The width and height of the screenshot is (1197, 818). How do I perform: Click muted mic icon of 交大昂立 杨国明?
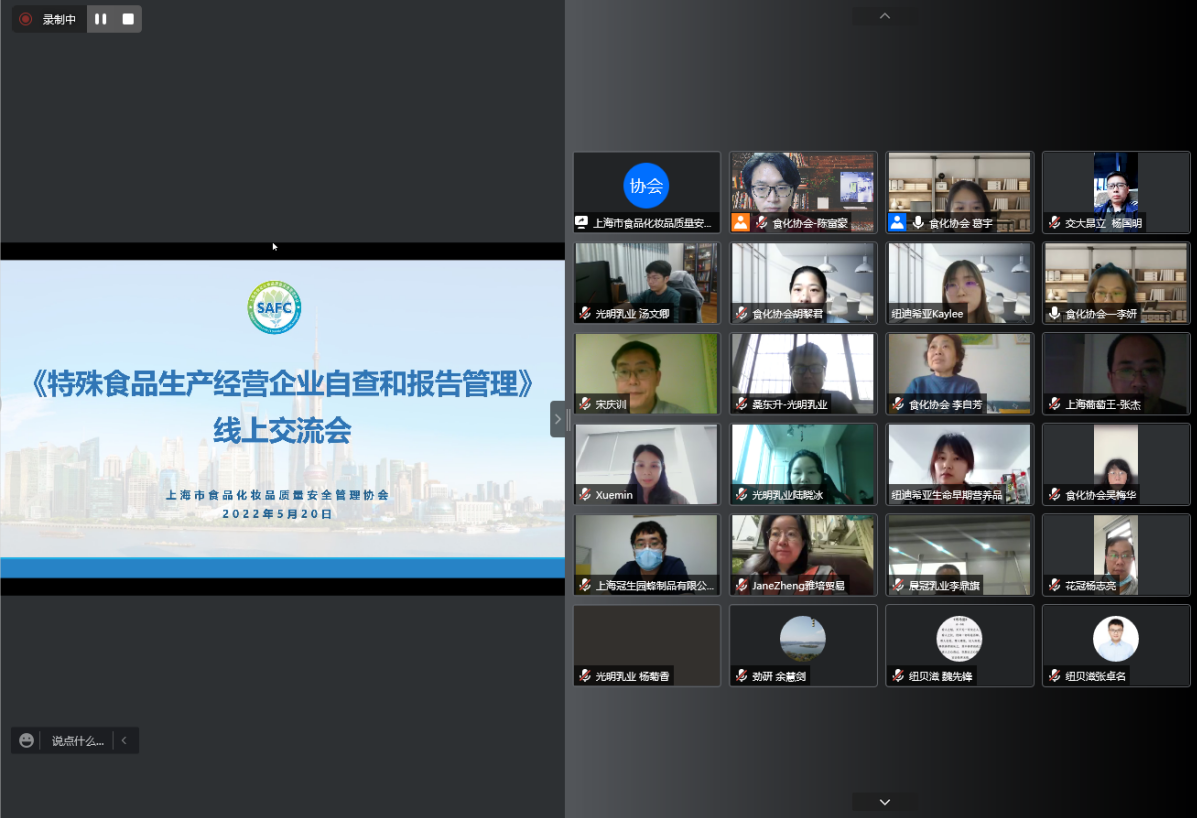(x=1054, y=223)
